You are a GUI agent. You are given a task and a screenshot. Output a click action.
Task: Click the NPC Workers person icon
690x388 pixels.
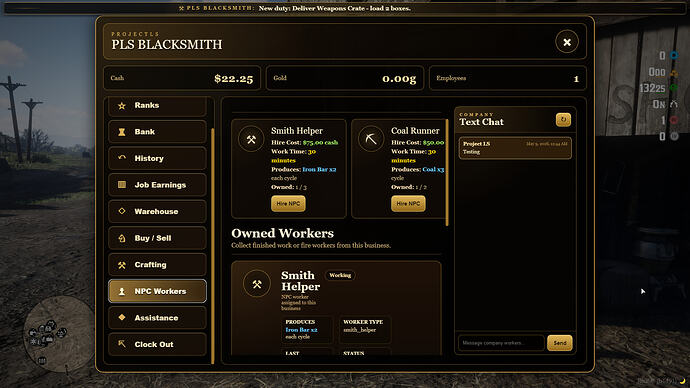122,291
